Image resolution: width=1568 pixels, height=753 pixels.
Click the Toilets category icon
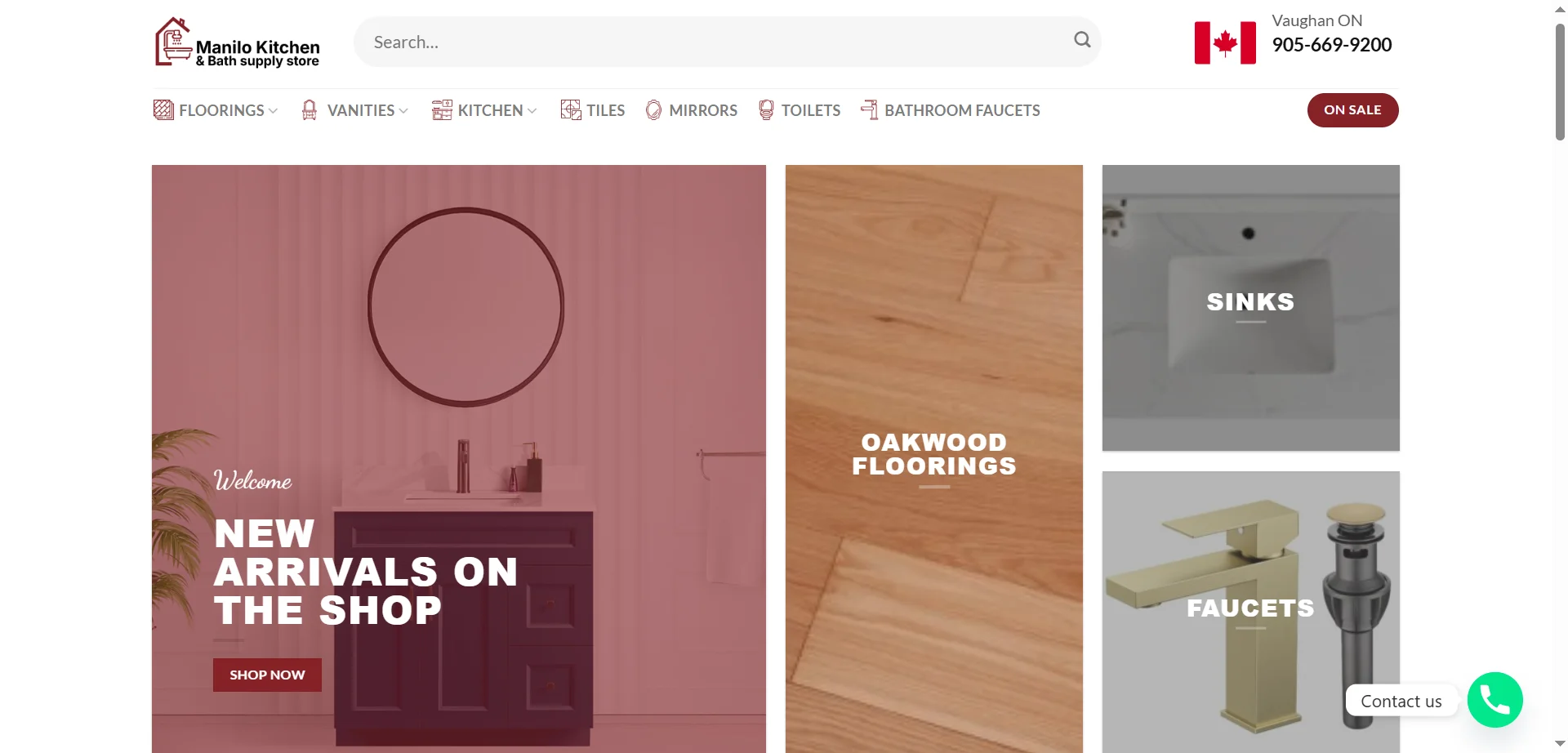click(x=766, y=109)
